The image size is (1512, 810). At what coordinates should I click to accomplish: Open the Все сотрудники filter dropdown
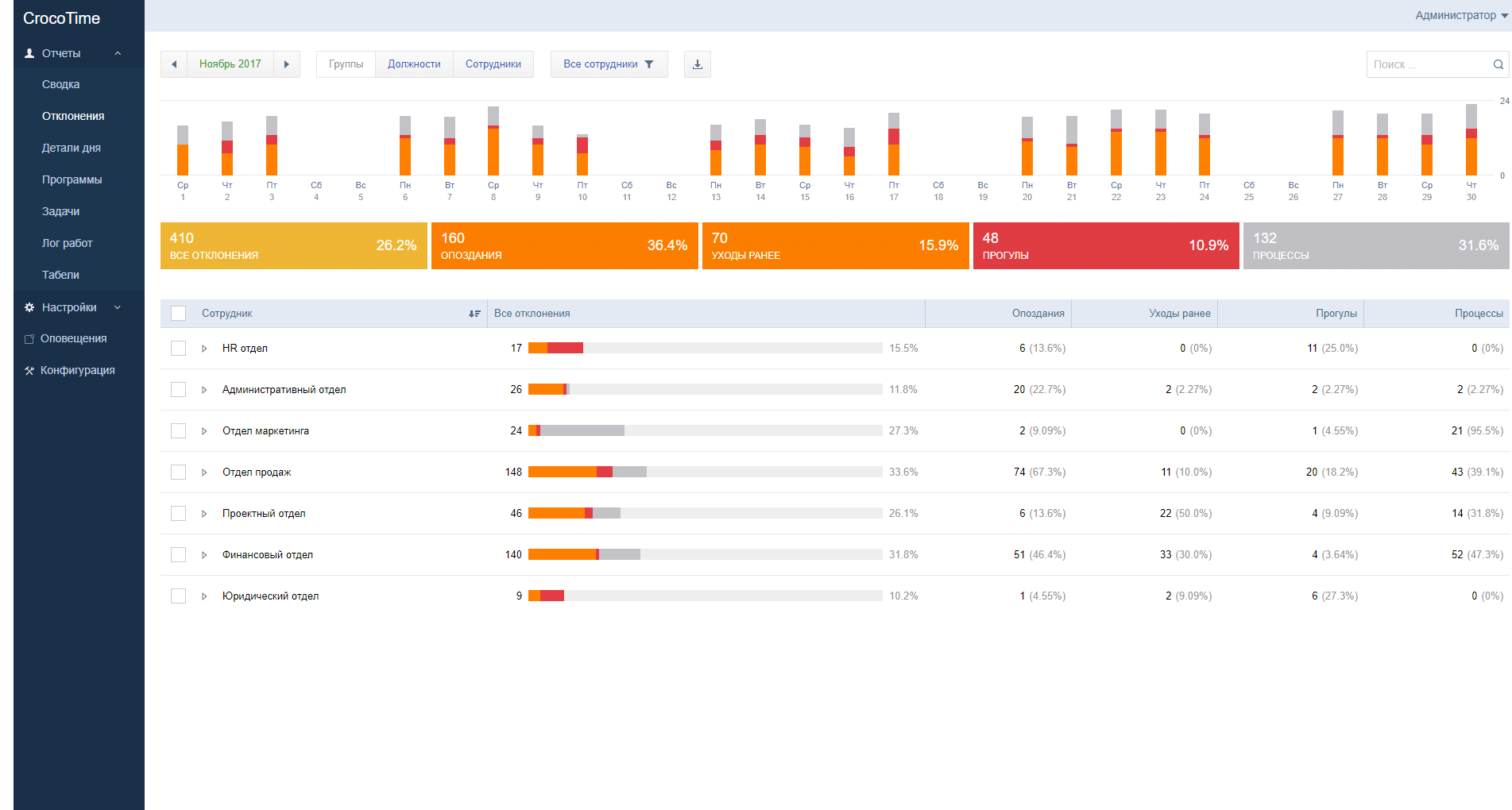(609, 64)
